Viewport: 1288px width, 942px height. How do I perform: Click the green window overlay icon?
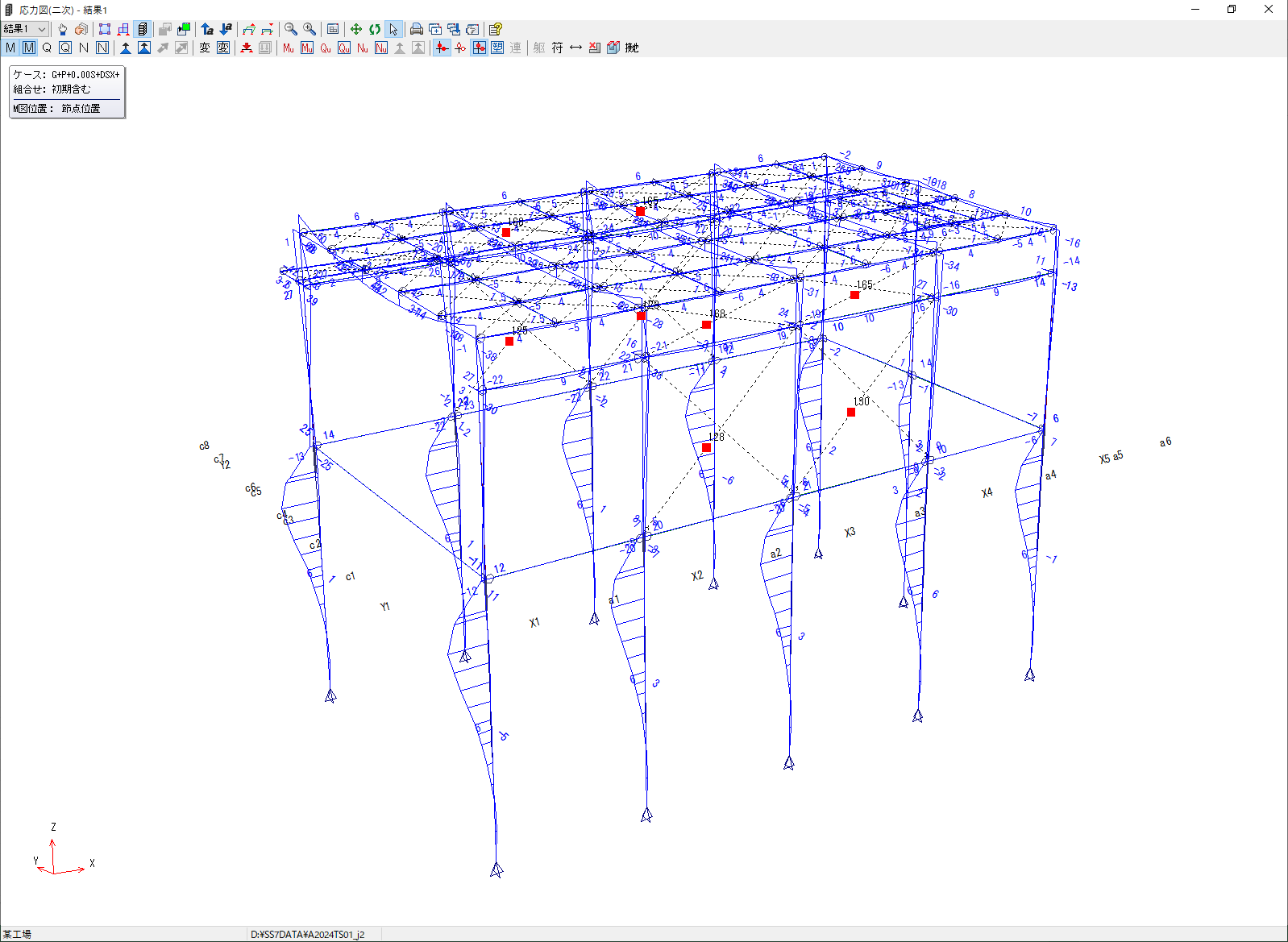tap(185, 29)
